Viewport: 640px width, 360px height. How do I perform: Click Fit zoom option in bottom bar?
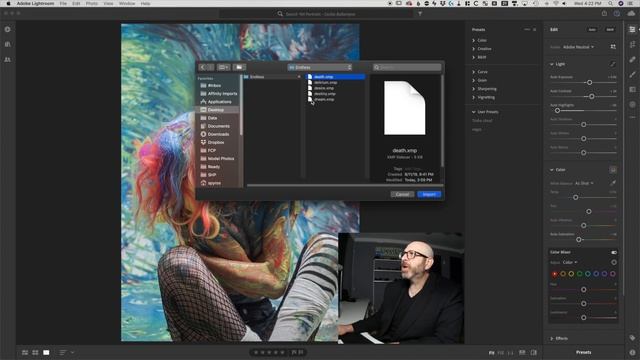491,353
